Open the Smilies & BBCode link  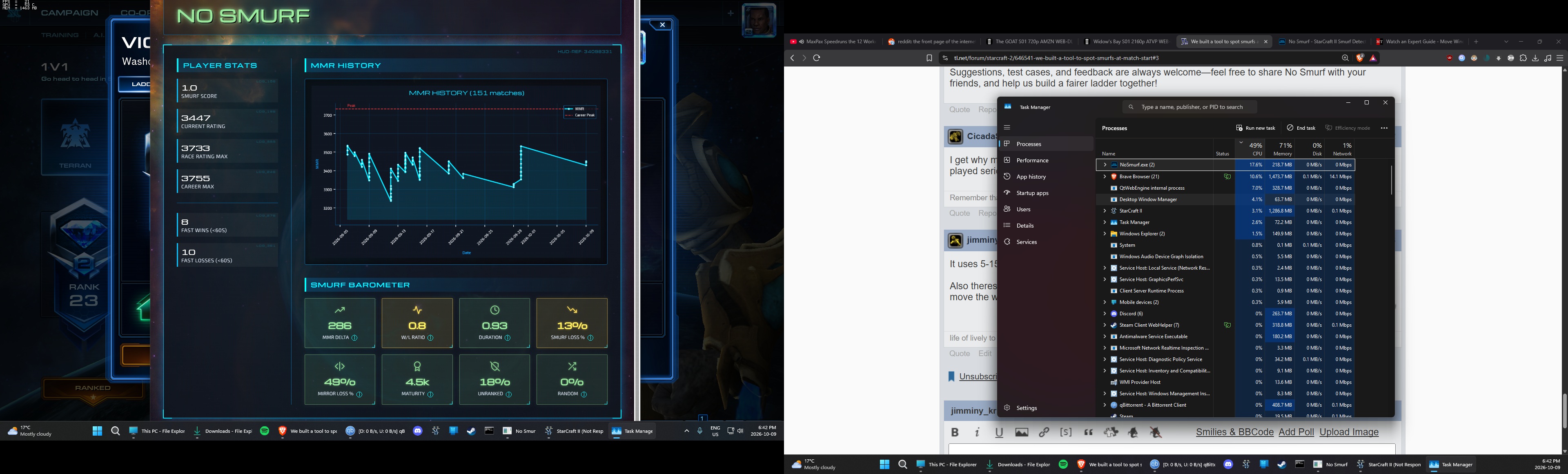(x=1234, y=432)
